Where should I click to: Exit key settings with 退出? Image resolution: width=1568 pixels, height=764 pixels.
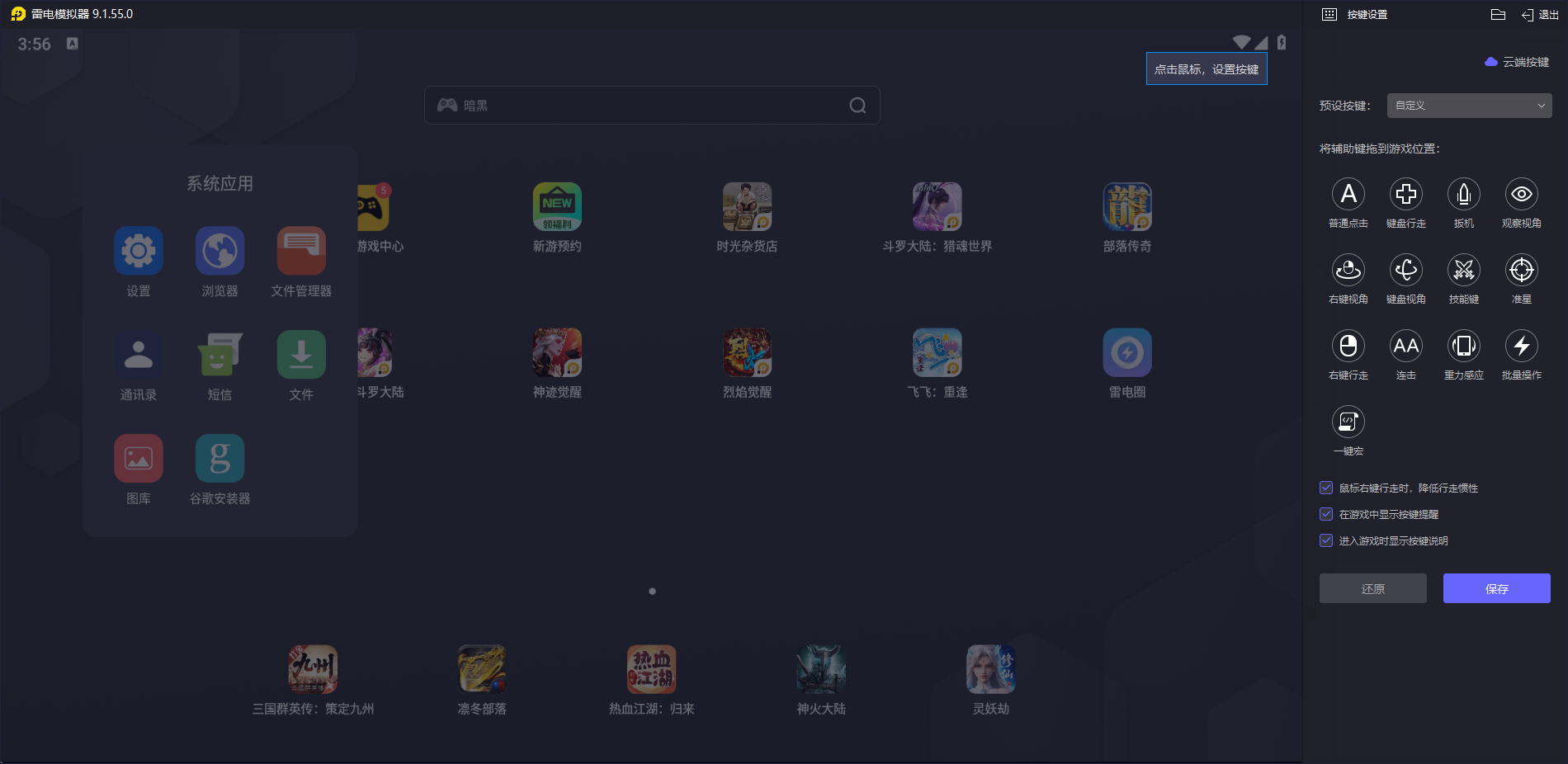point(1540,15)
